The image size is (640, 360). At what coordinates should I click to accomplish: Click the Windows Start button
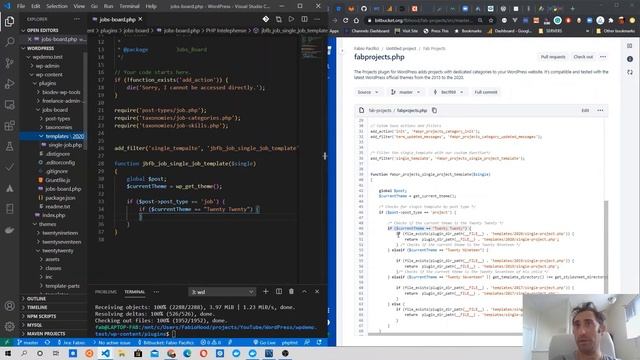tap(8, 353)
